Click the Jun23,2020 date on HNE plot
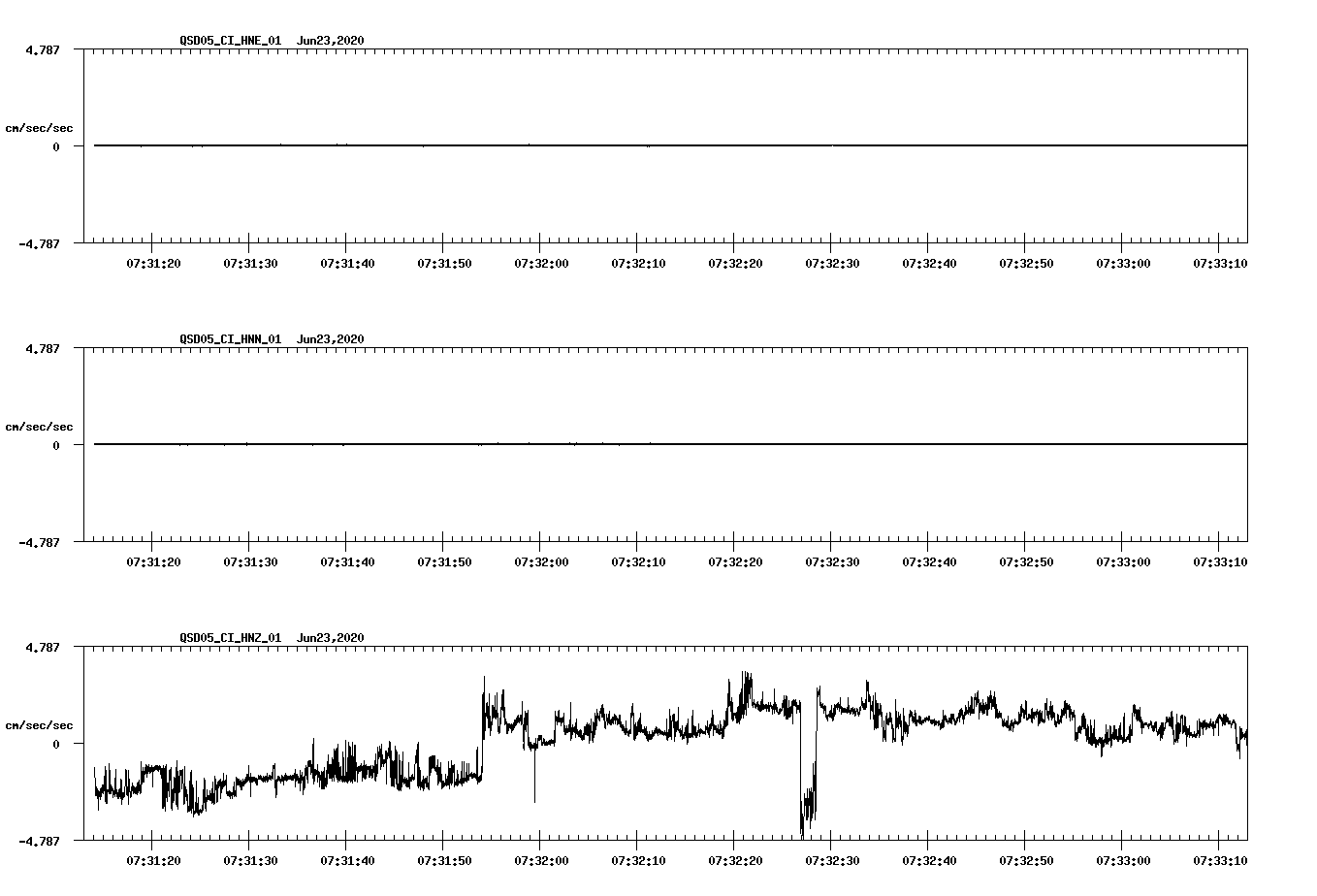 331,41
